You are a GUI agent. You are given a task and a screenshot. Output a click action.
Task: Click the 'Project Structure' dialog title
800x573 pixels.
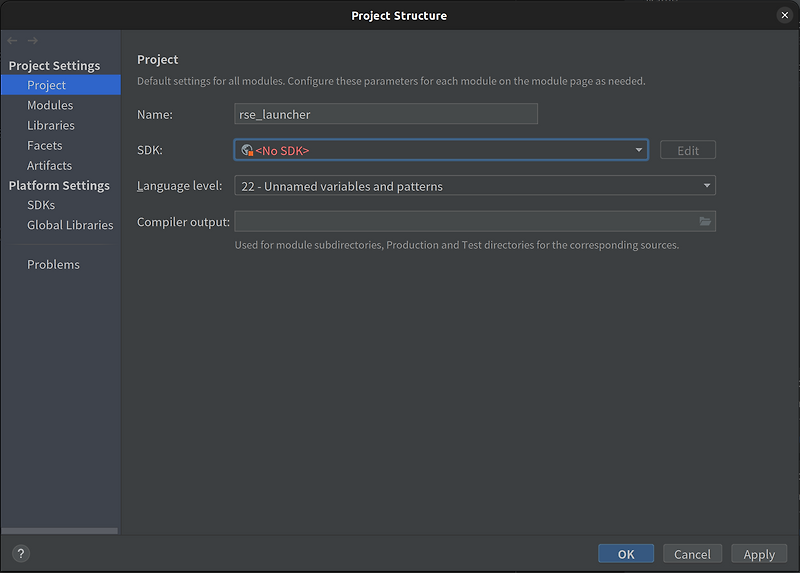[399, 15]
